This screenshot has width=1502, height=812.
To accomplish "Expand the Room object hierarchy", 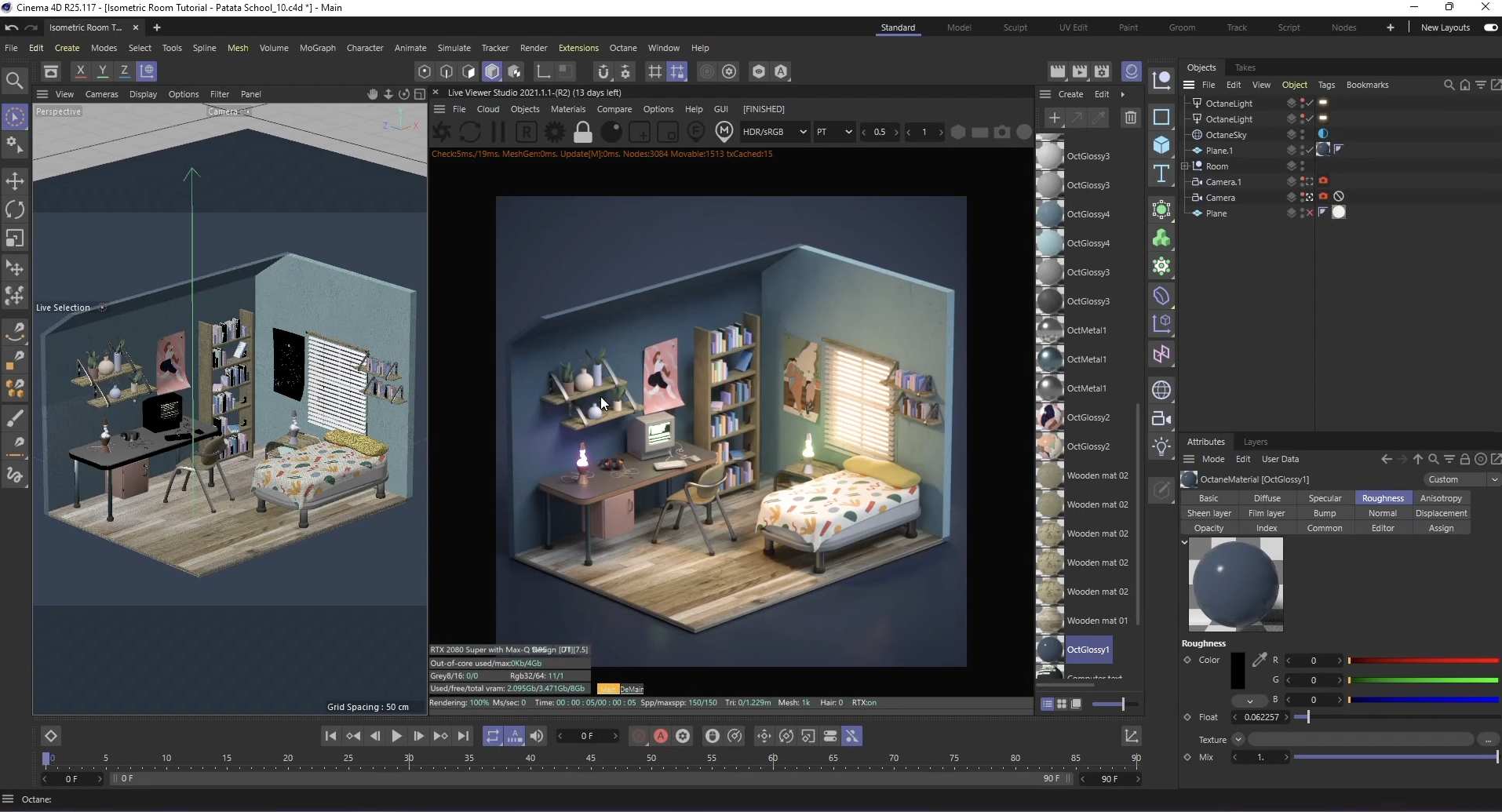I will coord(1185,166).
